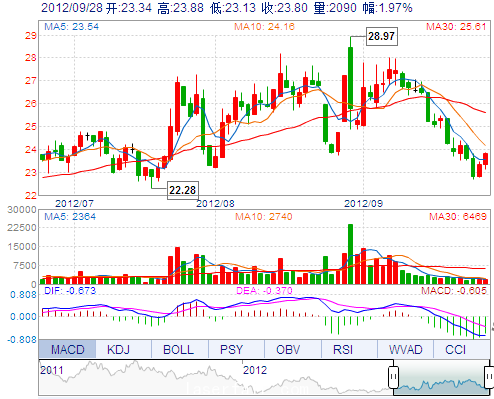Click the 2011 area in overview timeline

coord(52,370)
